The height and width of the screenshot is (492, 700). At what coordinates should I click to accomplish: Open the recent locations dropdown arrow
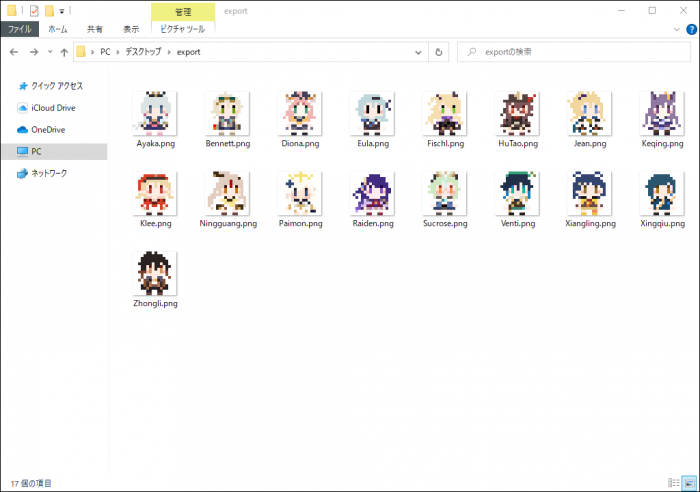(50, 51)
